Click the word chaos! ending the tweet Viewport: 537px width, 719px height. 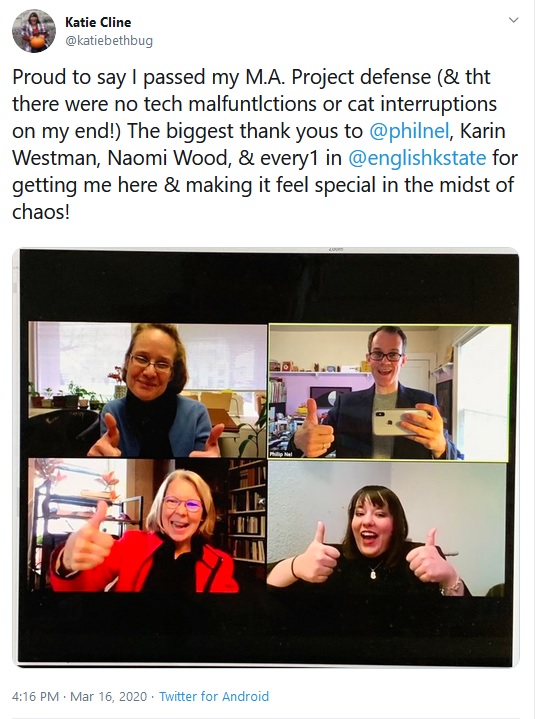pyautogui.click(x=41, y=212)
